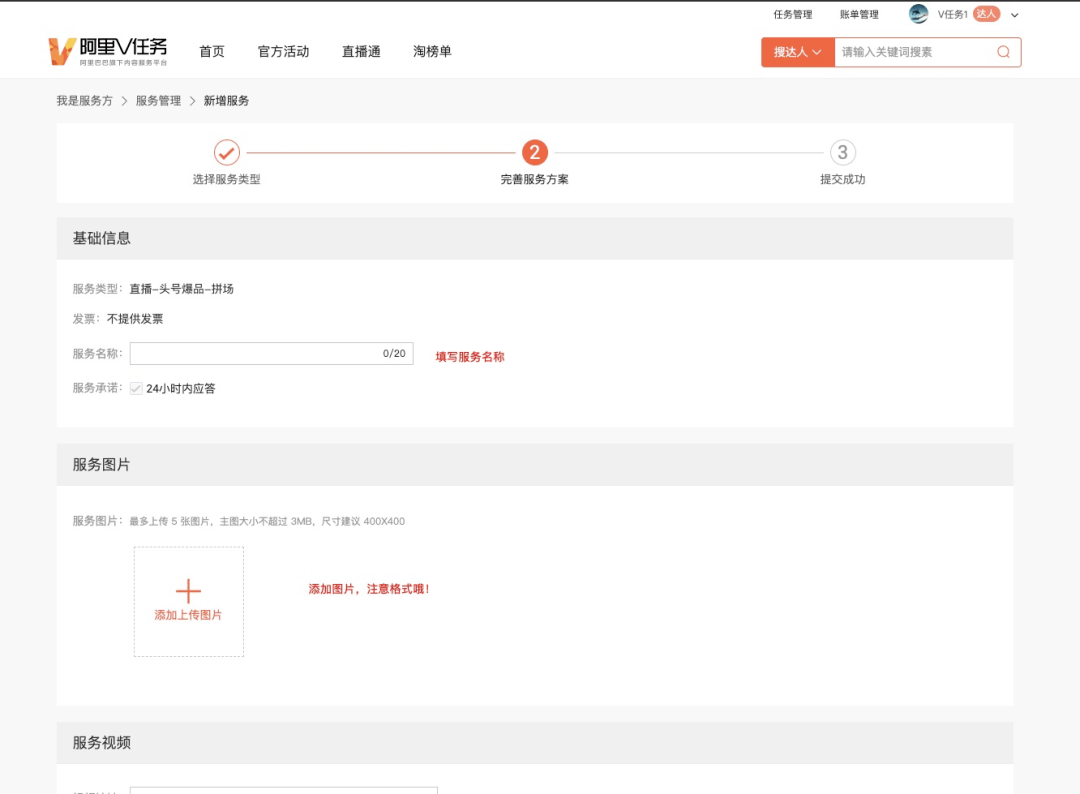This screenshot has height=794, width=1080.
Task: Open 淘榜单 from the navigation bar
Action: pyautogui.click(x=432, y=51)
